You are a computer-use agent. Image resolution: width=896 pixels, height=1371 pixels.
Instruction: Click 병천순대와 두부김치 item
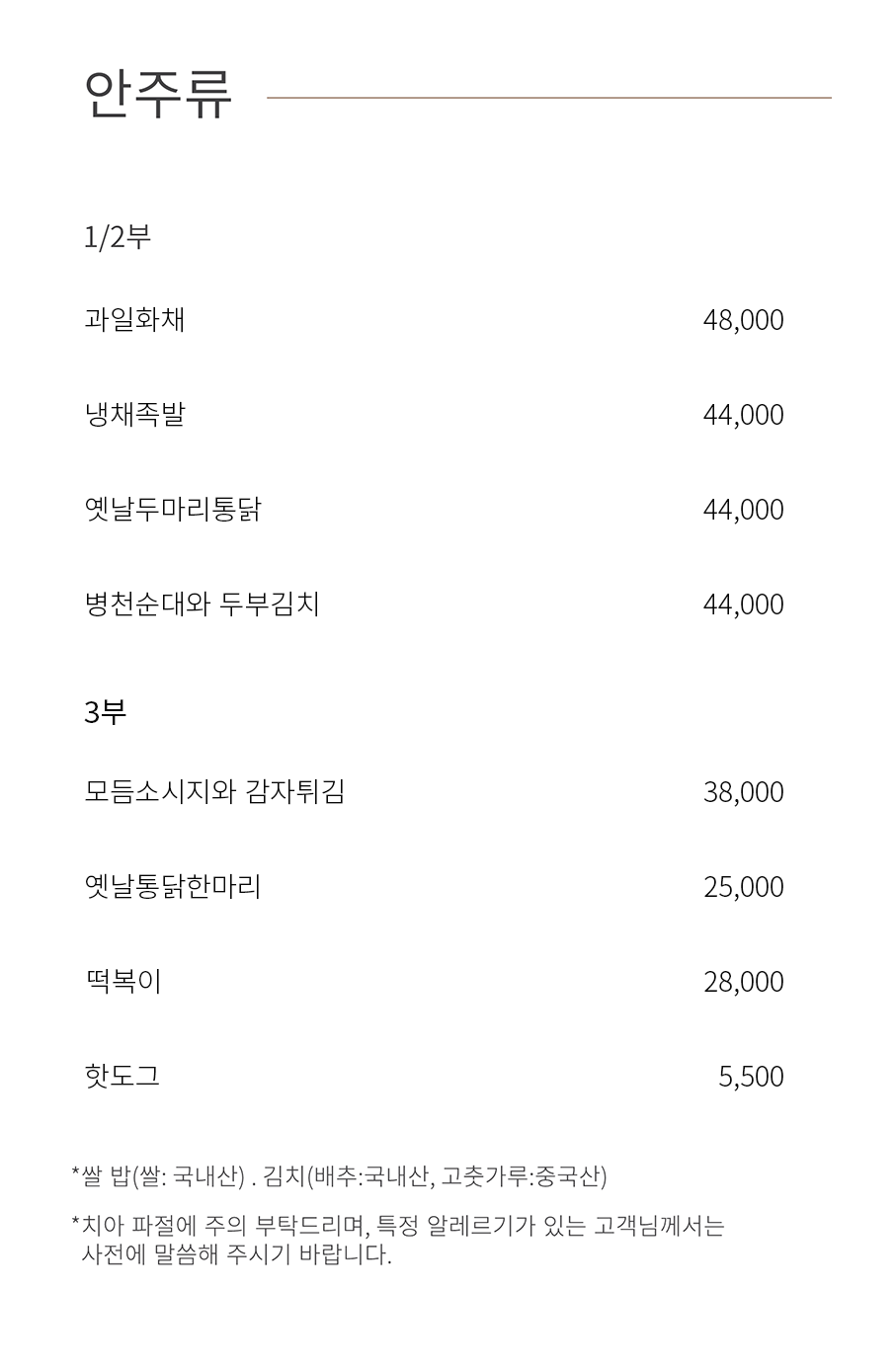click(x=203, y=605)
